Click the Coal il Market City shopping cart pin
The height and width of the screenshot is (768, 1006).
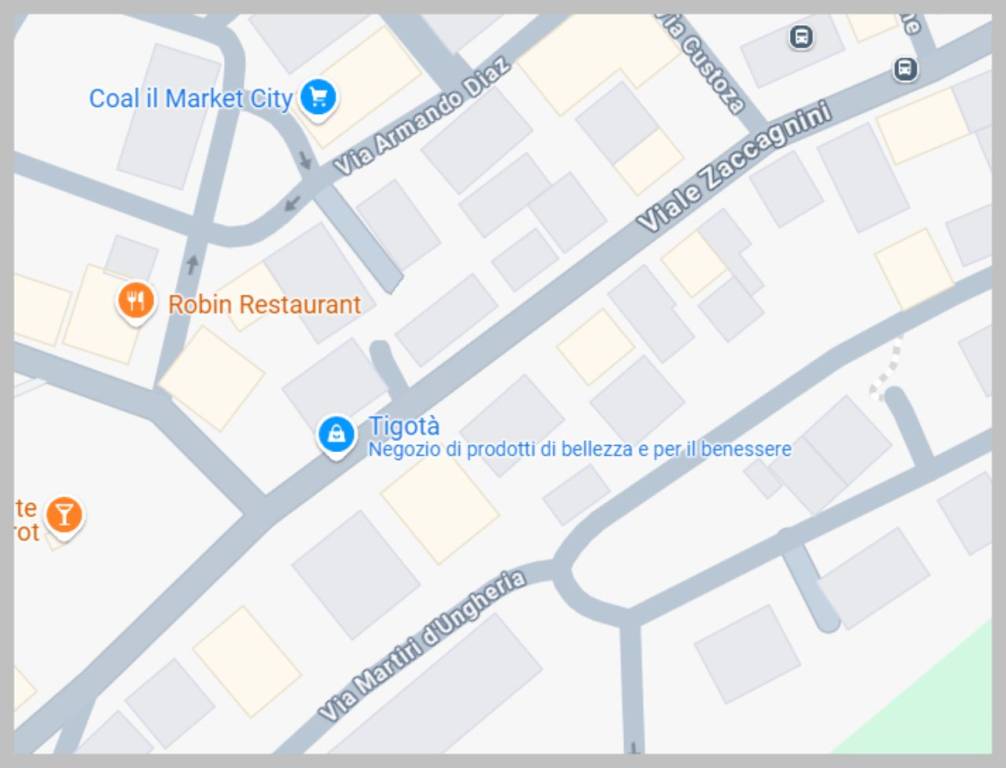(x=318, y=99)
